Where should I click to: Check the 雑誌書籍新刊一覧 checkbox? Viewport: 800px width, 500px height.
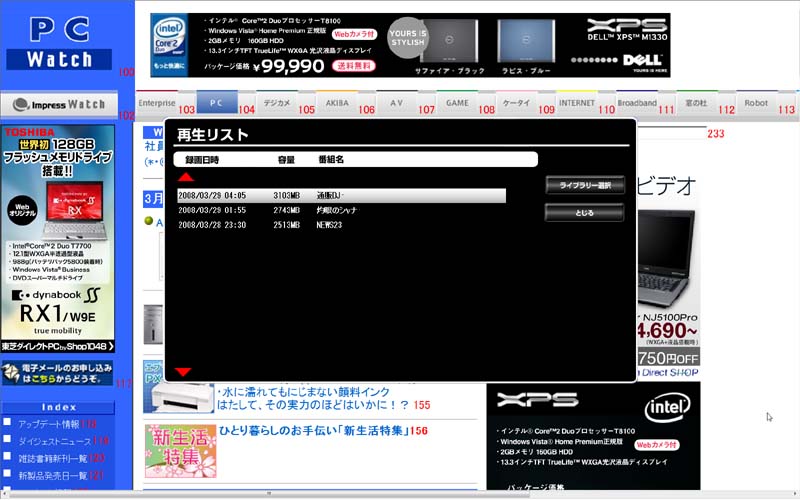[x=7, y=456]
